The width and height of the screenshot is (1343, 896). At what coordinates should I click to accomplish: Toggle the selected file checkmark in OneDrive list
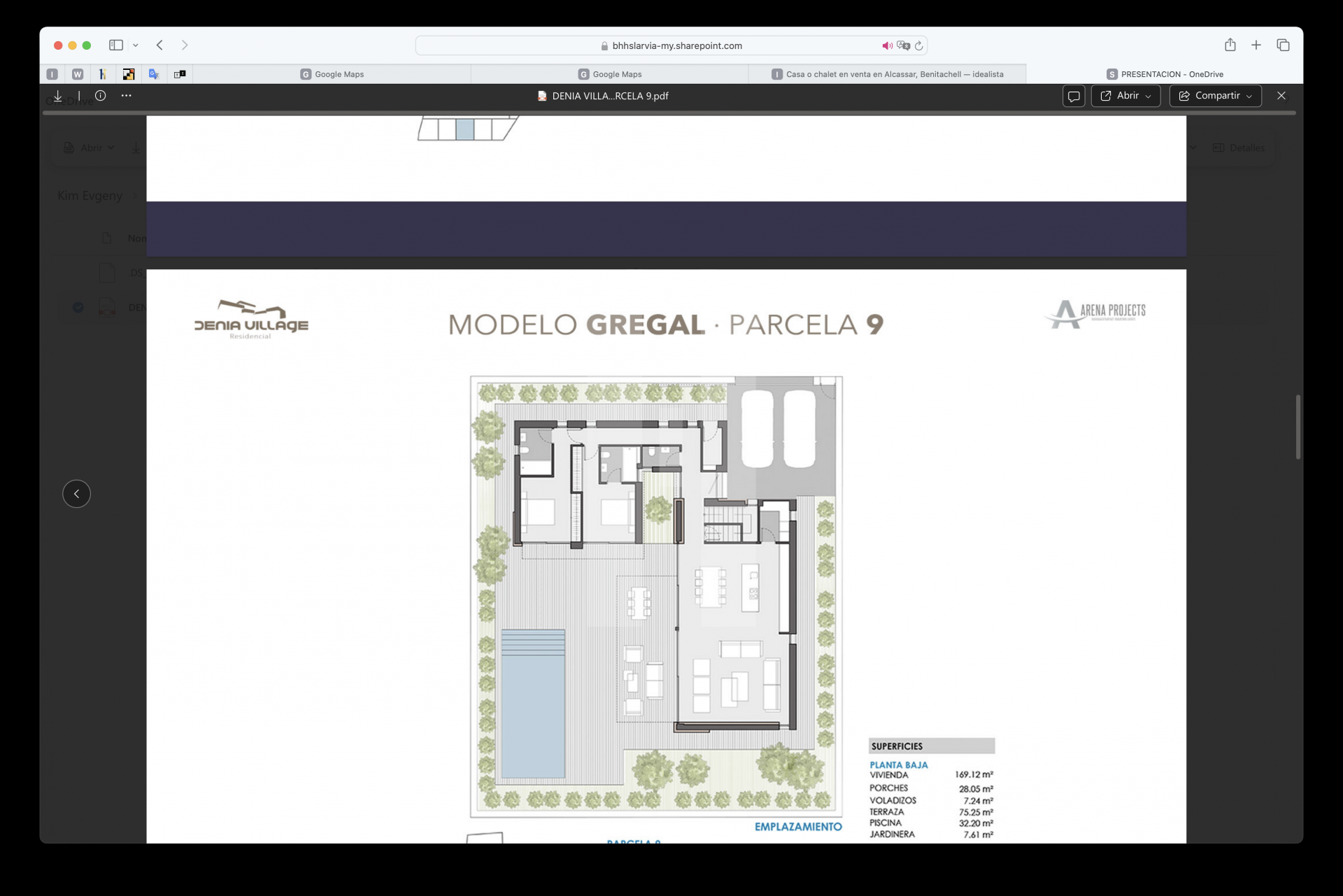[x=78, y=307]
